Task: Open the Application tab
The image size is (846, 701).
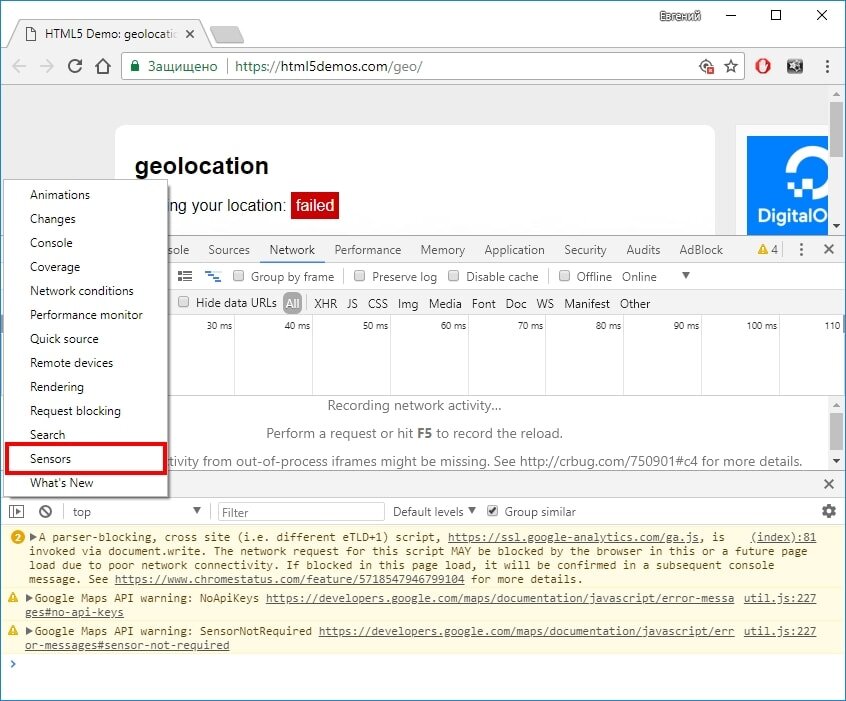Action: (x=514, y=250)
